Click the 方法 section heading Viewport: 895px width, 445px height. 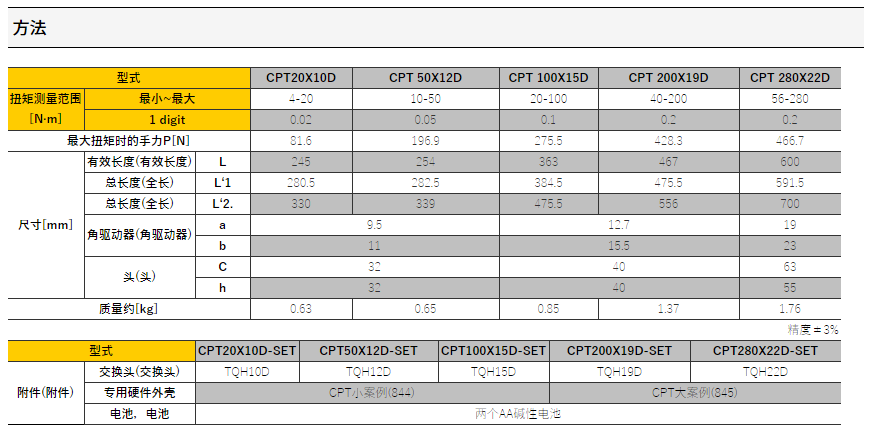point(30,29)
